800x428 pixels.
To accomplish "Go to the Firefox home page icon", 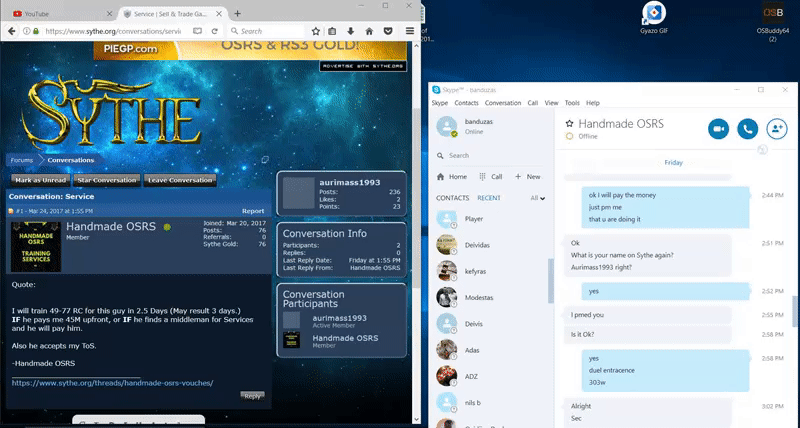I will [x=369, y=31].
